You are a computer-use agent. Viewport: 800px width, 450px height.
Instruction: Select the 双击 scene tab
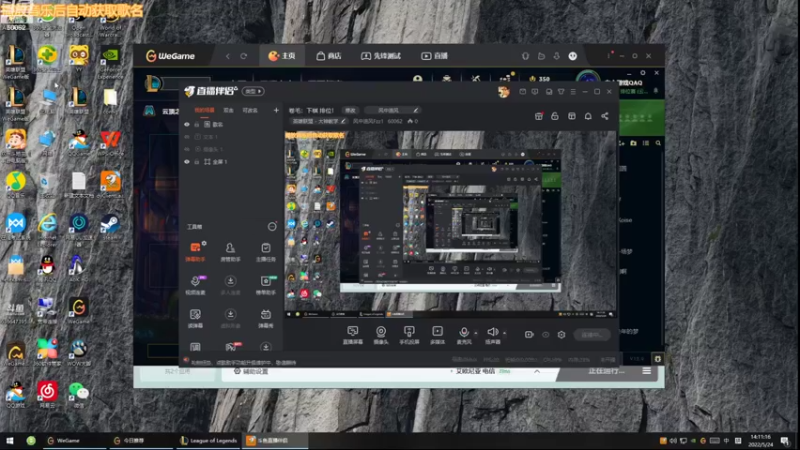click(228, 110)
